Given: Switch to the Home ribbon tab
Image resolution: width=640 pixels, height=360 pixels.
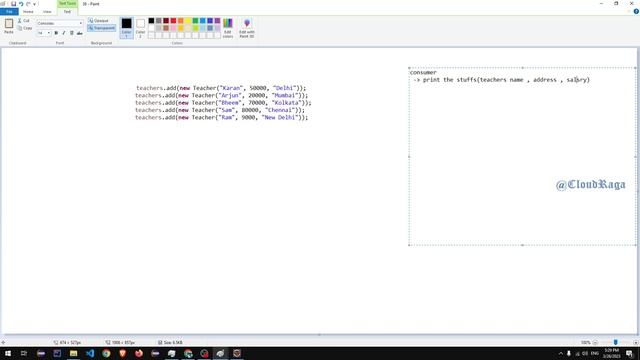Looking at the screenshot, I should [28, 11].
